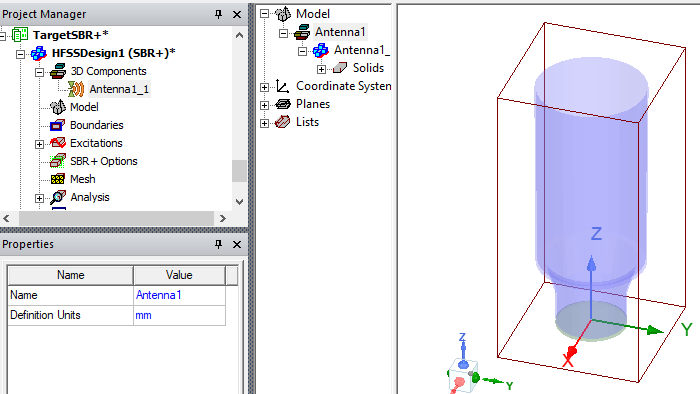The height and width of the screenshot is (394, 700).
Task: Expand the Excitations node
Action: point(39,144)
